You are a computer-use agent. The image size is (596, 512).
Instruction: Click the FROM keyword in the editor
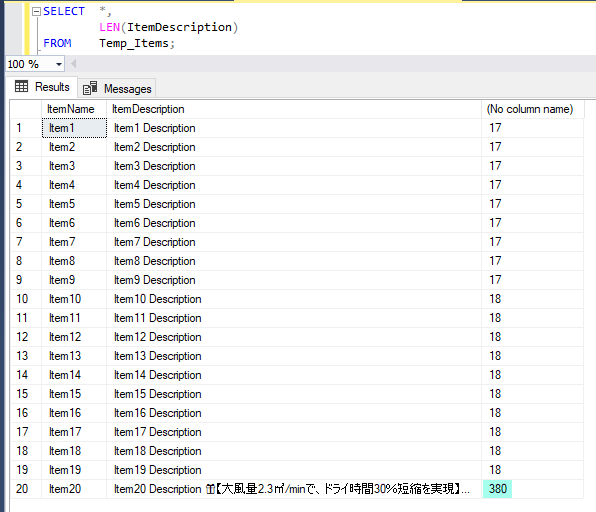[x=57, y=43]
